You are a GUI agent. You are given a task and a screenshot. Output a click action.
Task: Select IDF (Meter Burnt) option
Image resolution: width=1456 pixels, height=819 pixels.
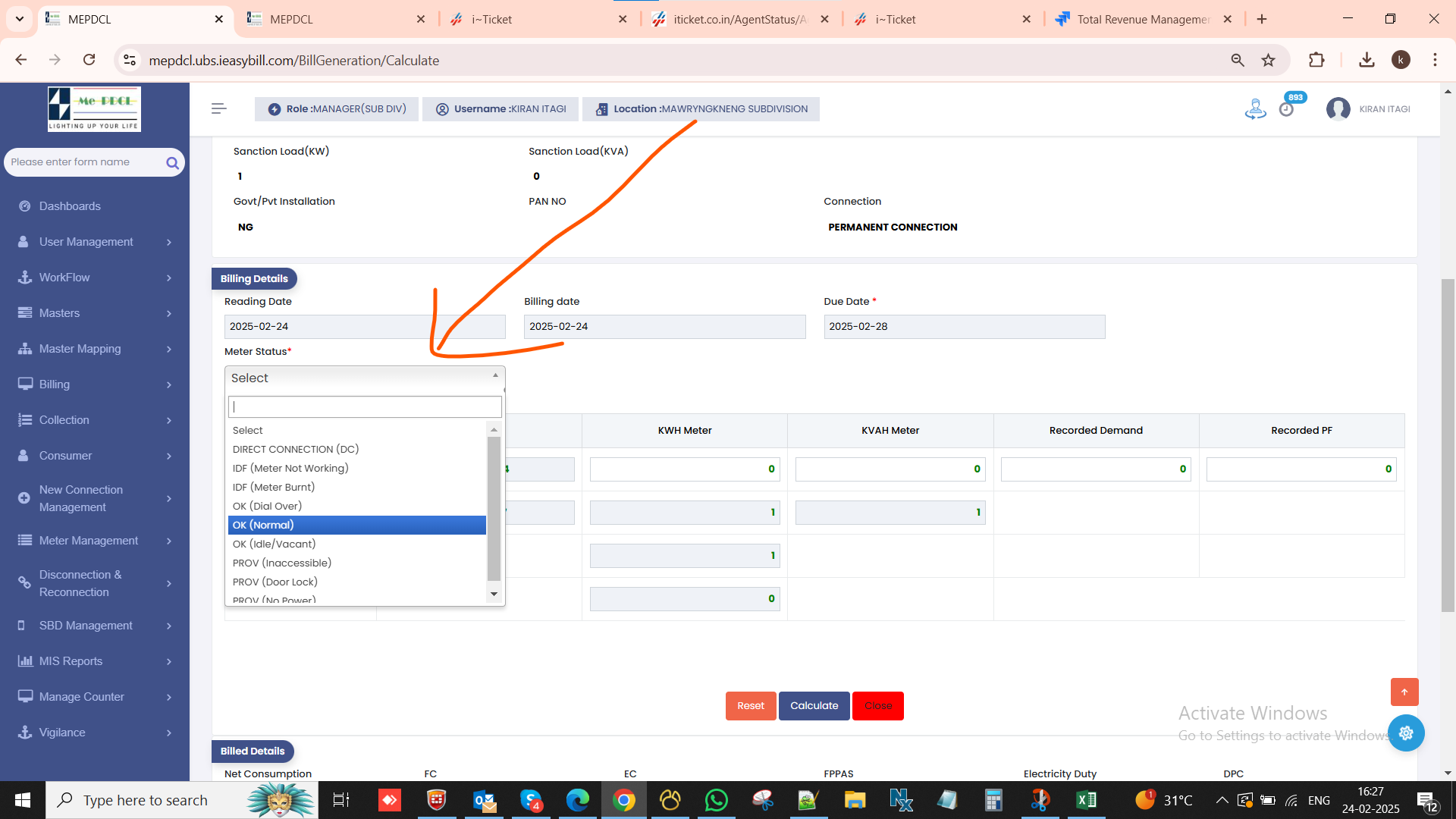coord(356,487)
